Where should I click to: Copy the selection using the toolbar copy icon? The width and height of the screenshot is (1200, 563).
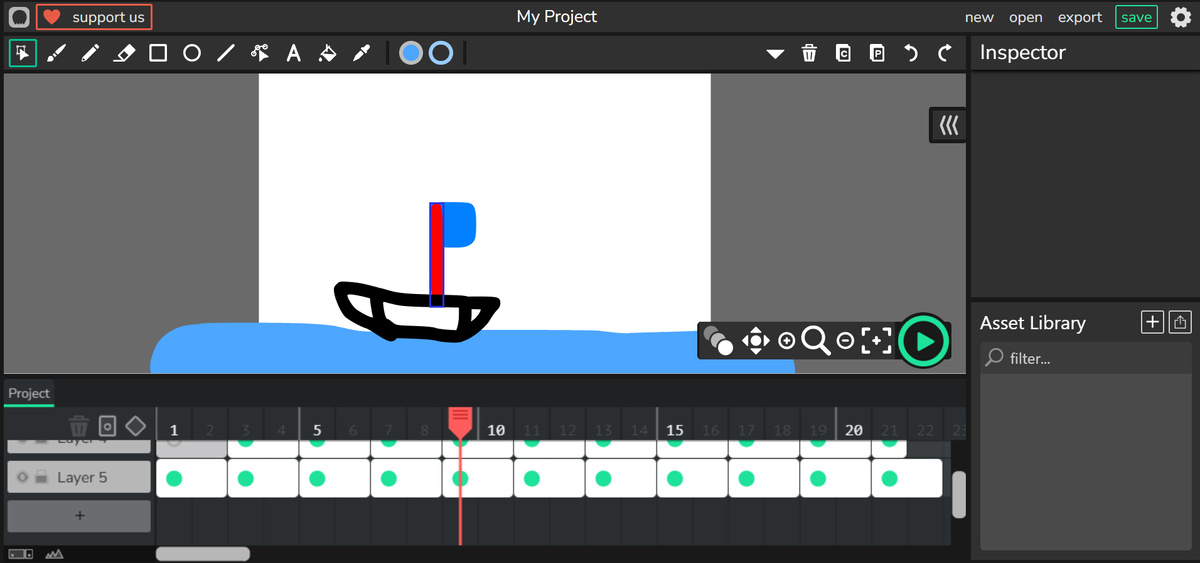(x=843, y=53)
